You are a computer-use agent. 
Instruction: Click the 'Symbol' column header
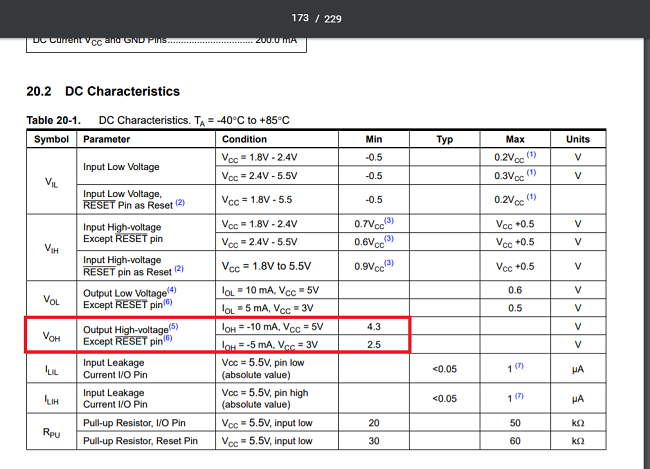point(51,139)
